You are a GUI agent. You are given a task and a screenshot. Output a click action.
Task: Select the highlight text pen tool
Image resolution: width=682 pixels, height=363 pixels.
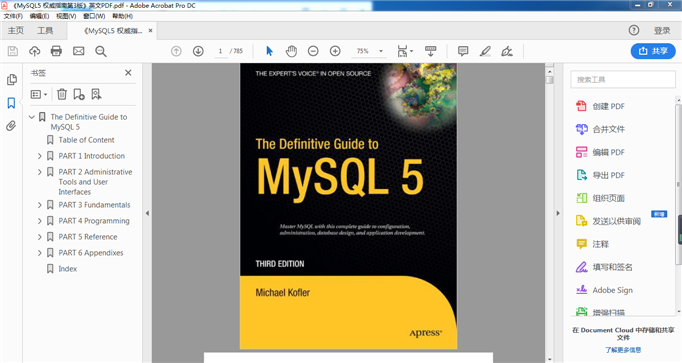[485, 51]
